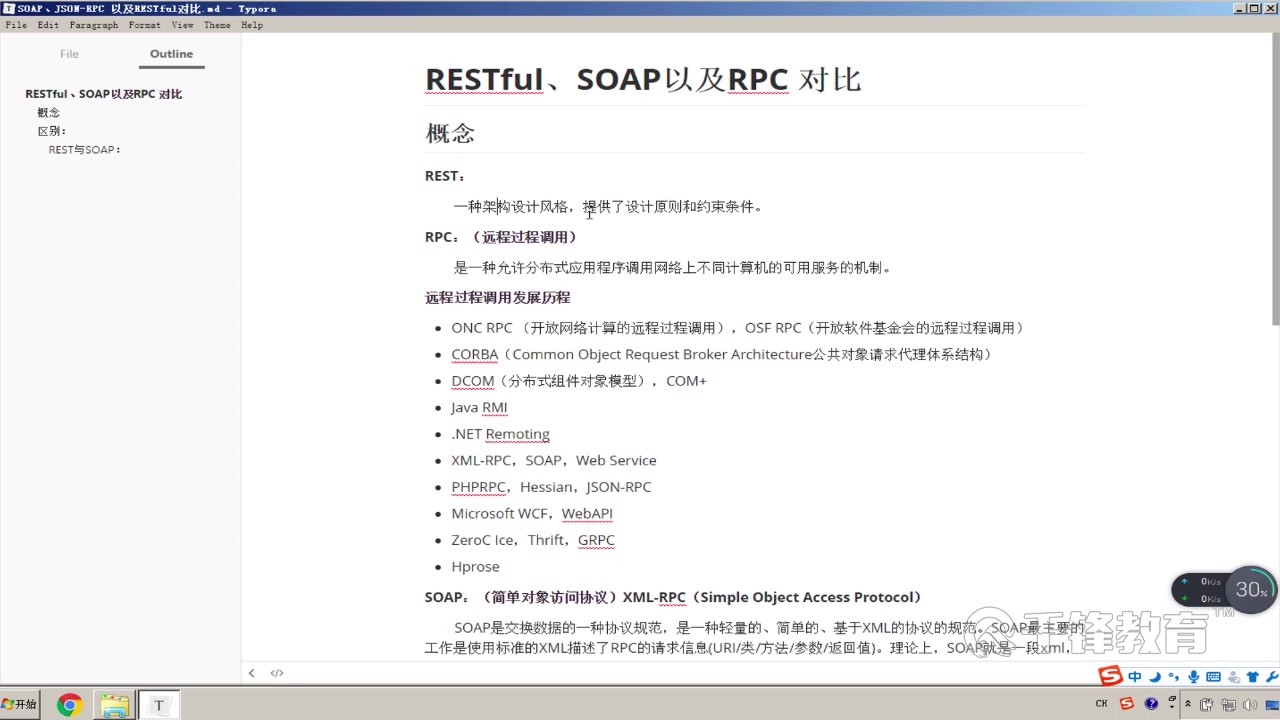Click the SOAP：（简单对象访问协议）heading
The width and height of the screenshot is (1280, 720).
(673, 597)
